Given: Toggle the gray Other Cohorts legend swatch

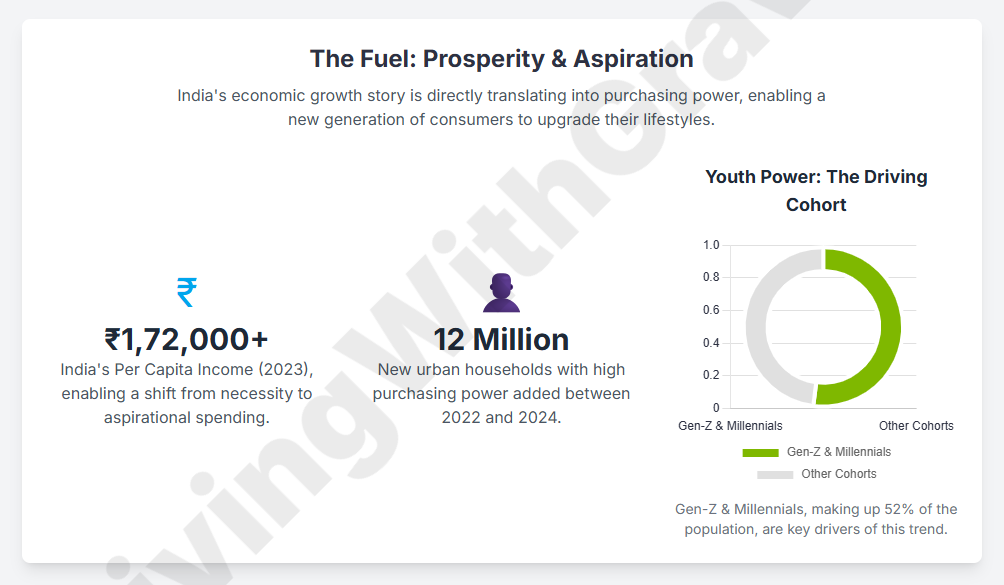Looking at the screenshot, I should pos(774,475).
